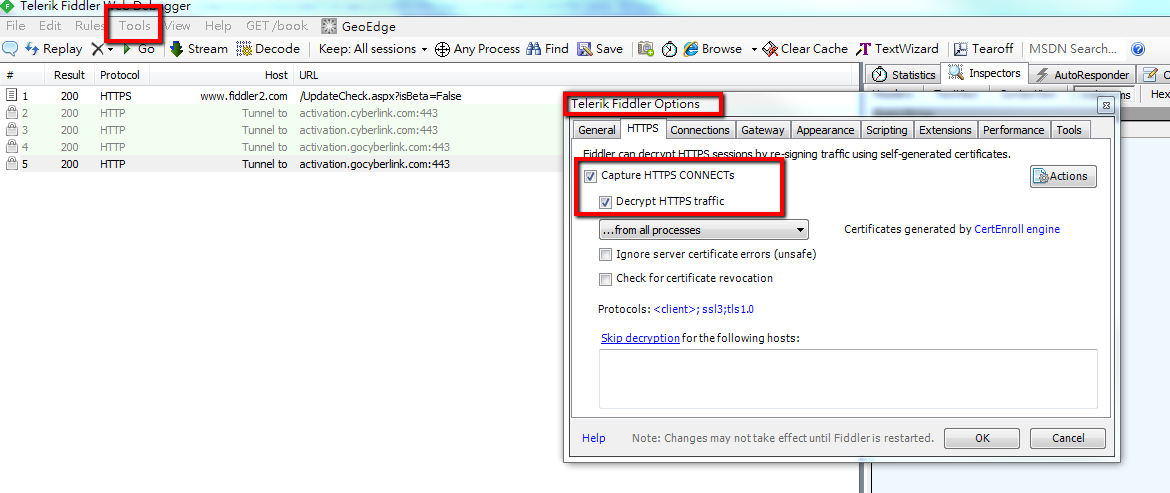Open the CertEnroll engine link
The width and height of the screenshot is (1170, 493).
tap(1017, 230)
